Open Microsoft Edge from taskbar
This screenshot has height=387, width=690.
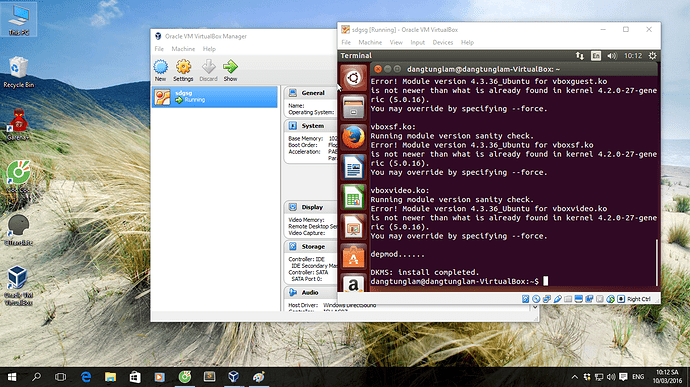coord(86,377)
